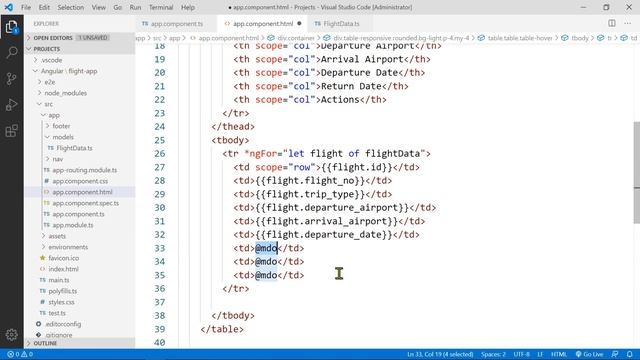Image resolution: width=640 pixels, height=360 pixels.
Task: Open the Extensions view icon
Action: tap(11, 131)
